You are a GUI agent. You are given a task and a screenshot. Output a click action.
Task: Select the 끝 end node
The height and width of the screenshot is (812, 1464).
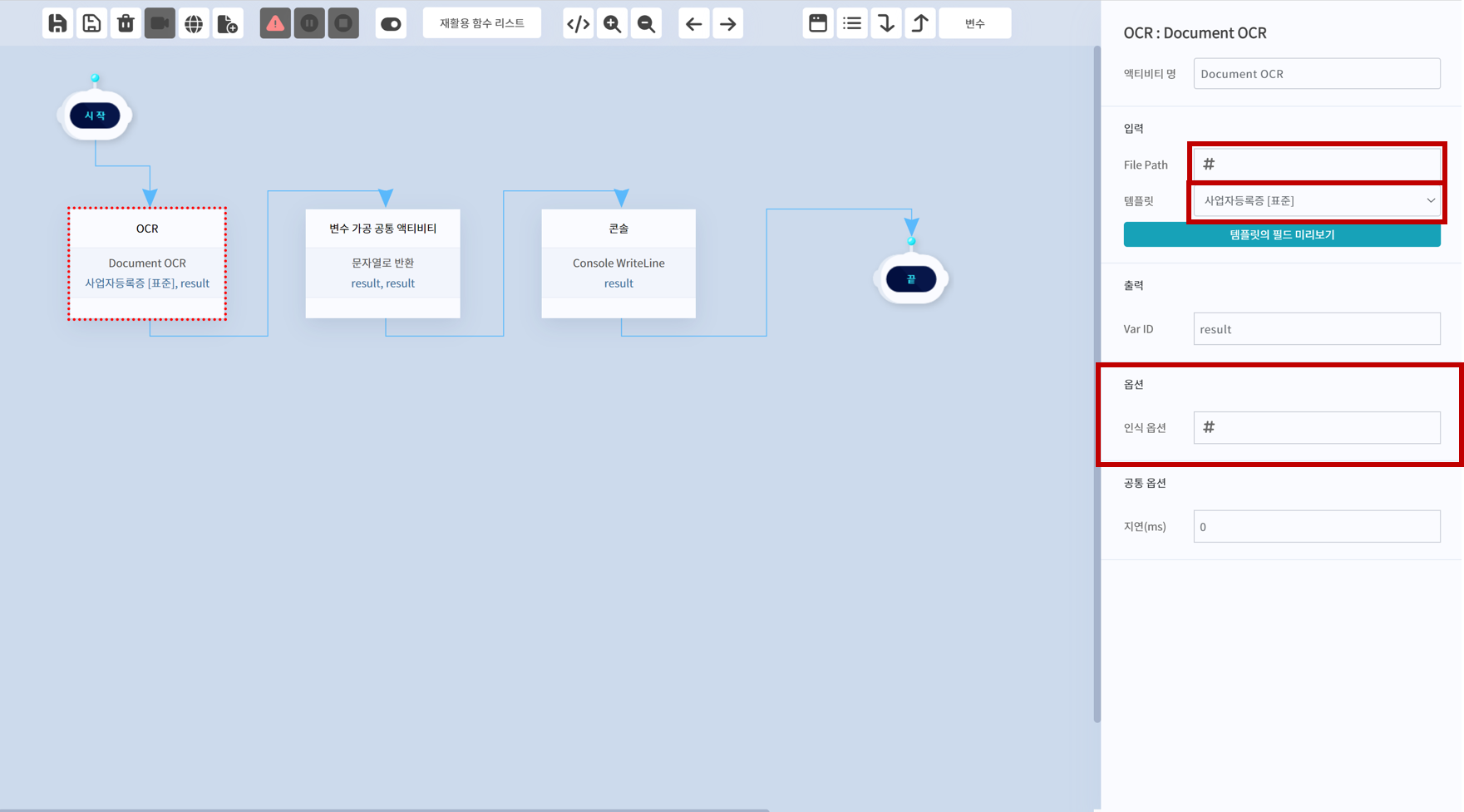point(911,279)
